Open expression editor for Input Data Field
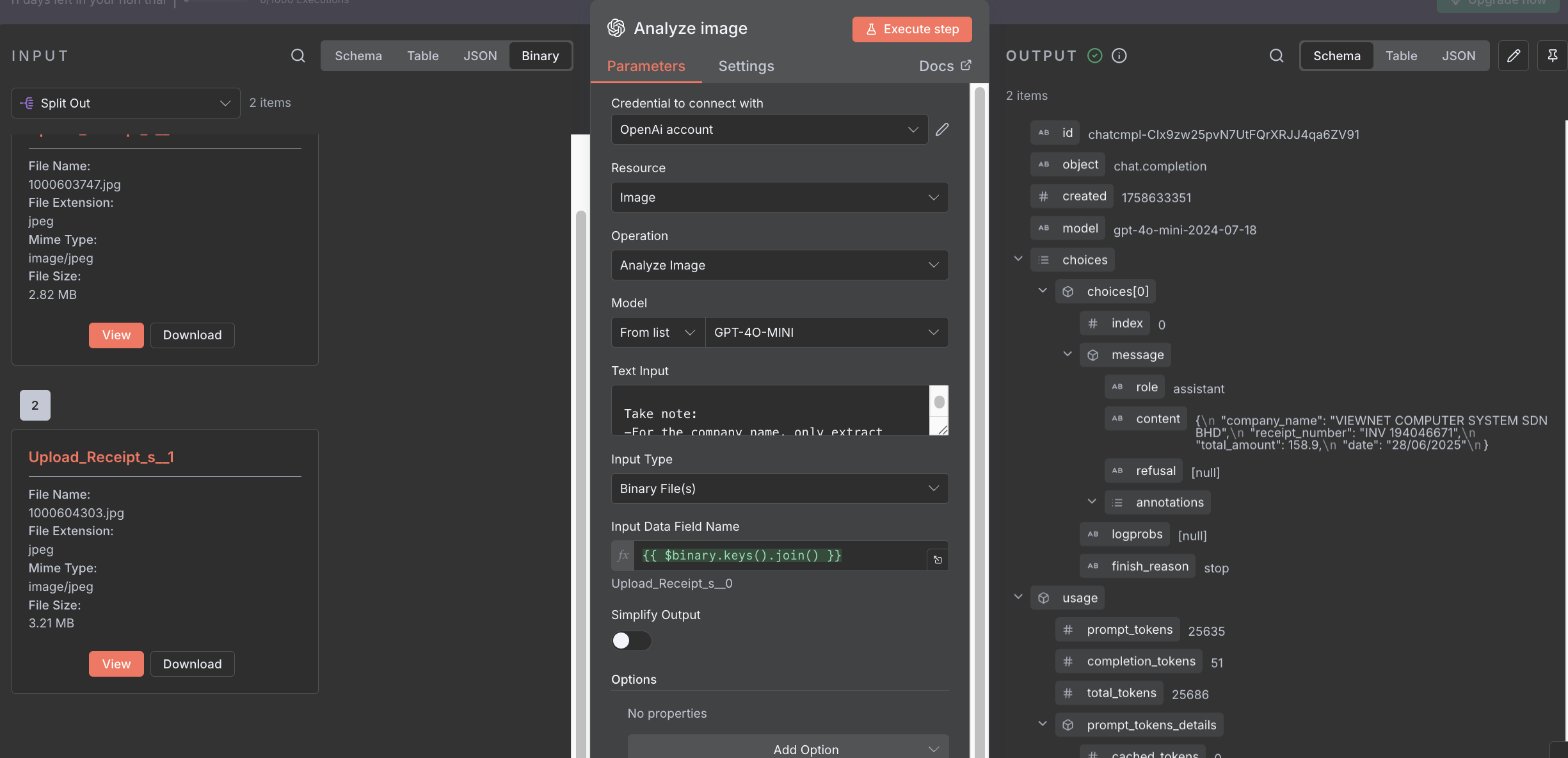The height and width of the screenshot is (758, 1568). (x=938, y=560)
